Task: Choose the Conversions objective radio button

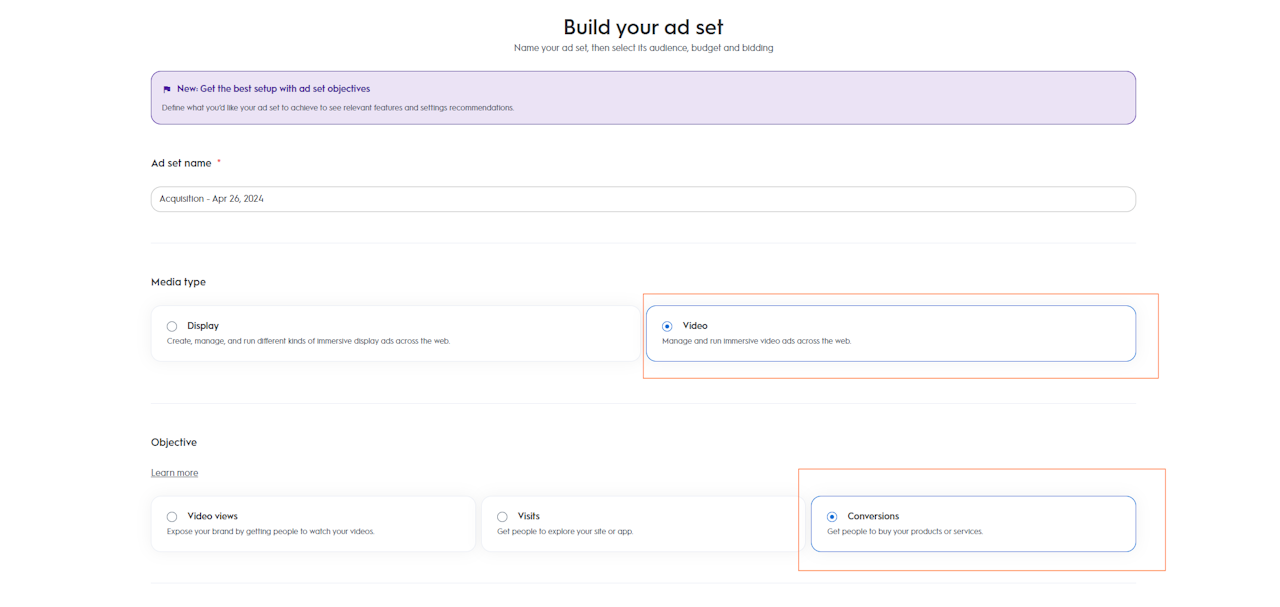Action: [x=832, y=517]
